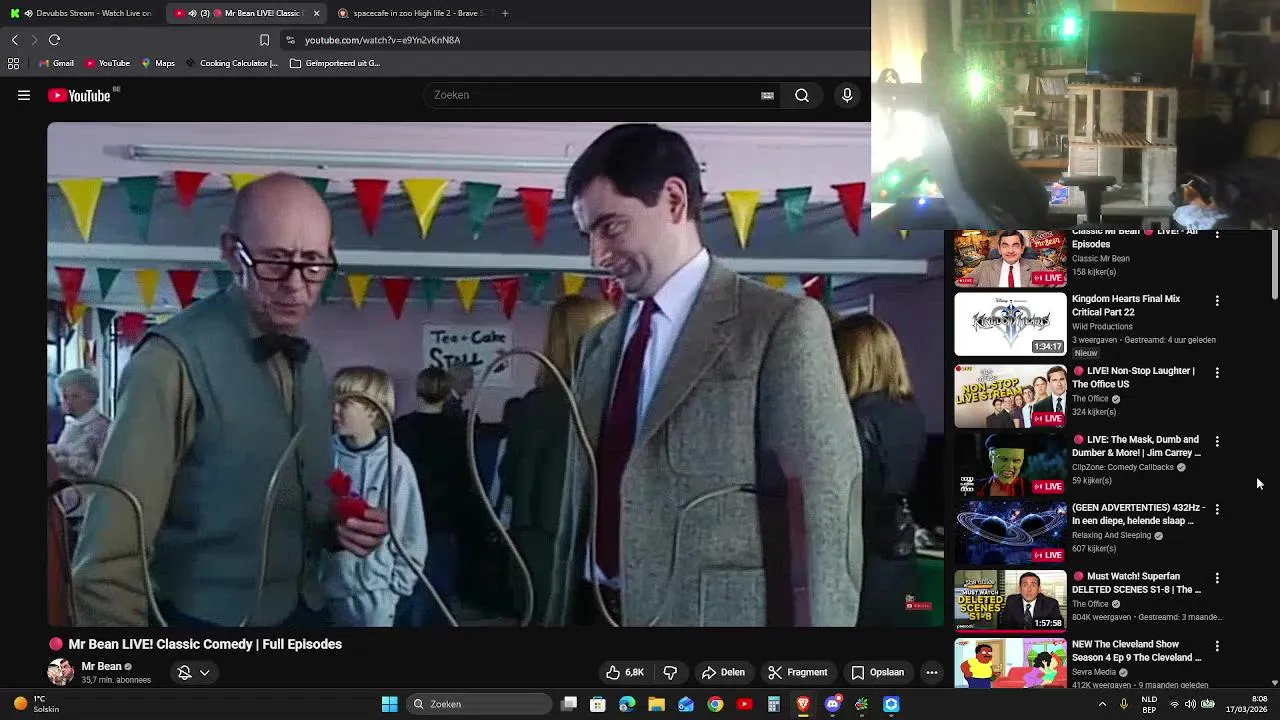
Task: Reload the page with the refresh icon
Action: 54,40
